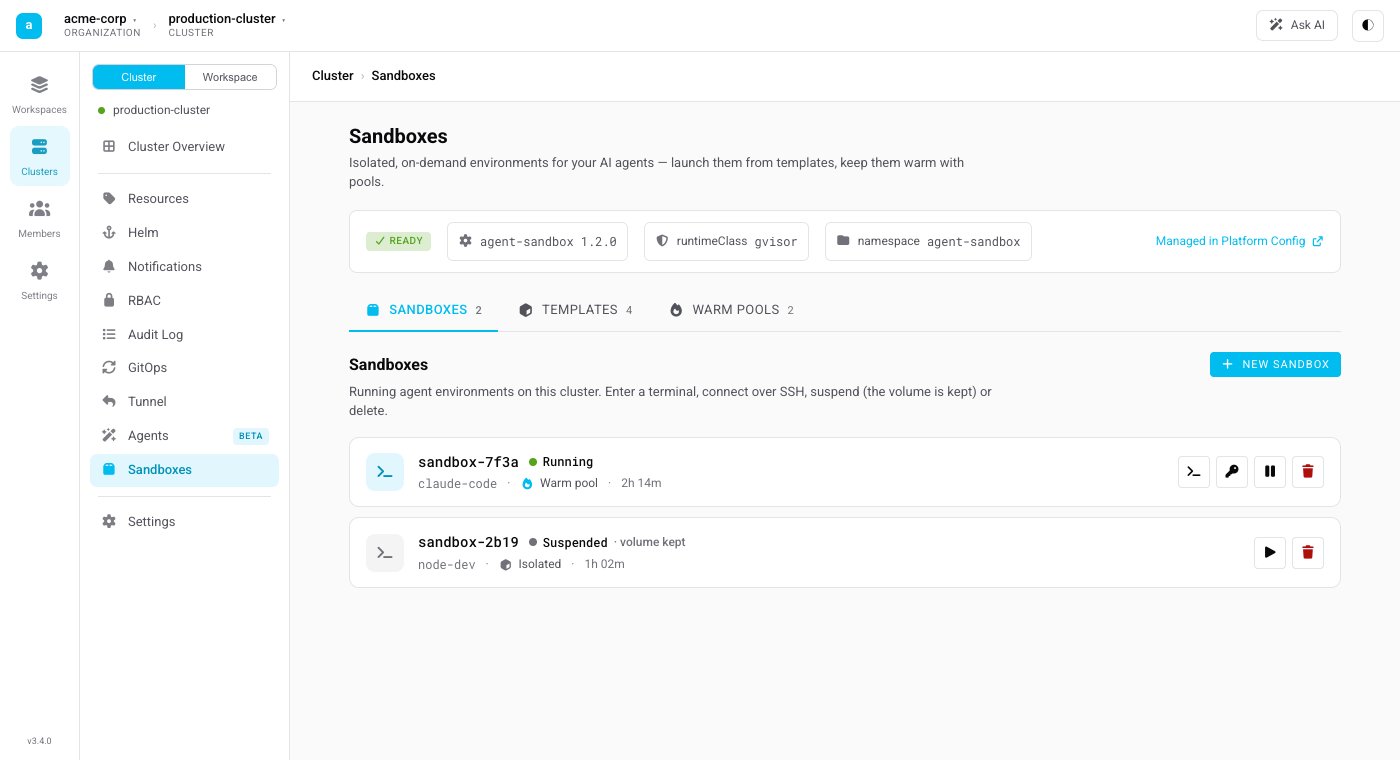Open cluster Settings in the sidebar menu
1400x760 pixels.
coord(184,522)
